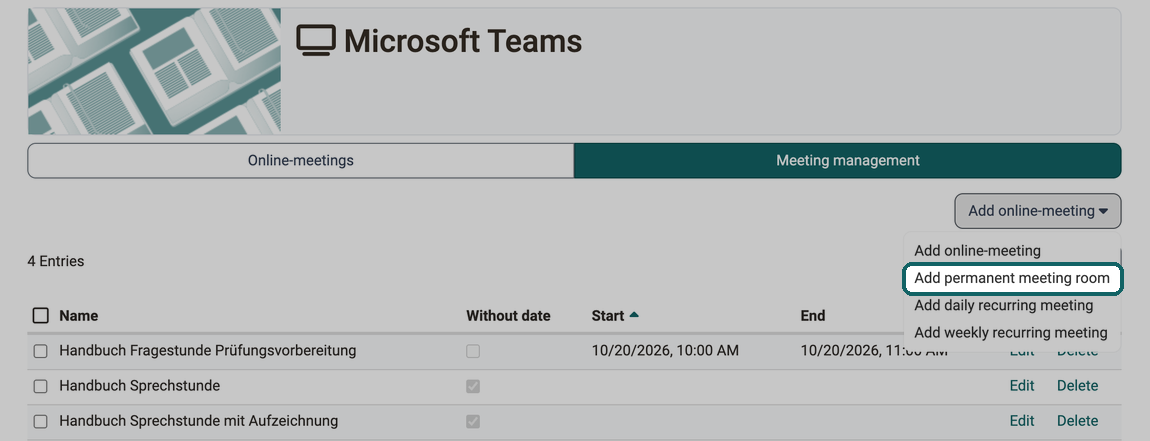Click the course banner image
This screenshot has height=441, width=1150.
(154, 71)
